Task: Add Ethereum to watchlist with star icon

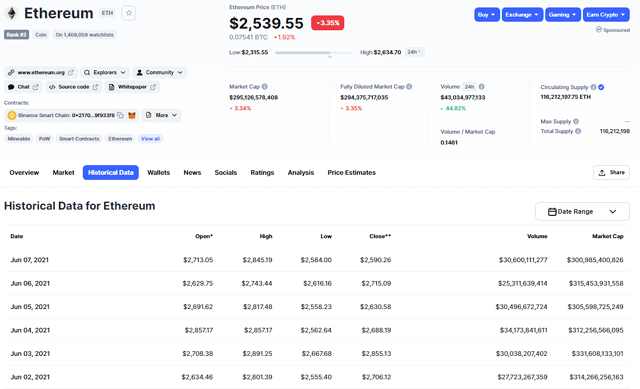Action: (x=129, y=13)
